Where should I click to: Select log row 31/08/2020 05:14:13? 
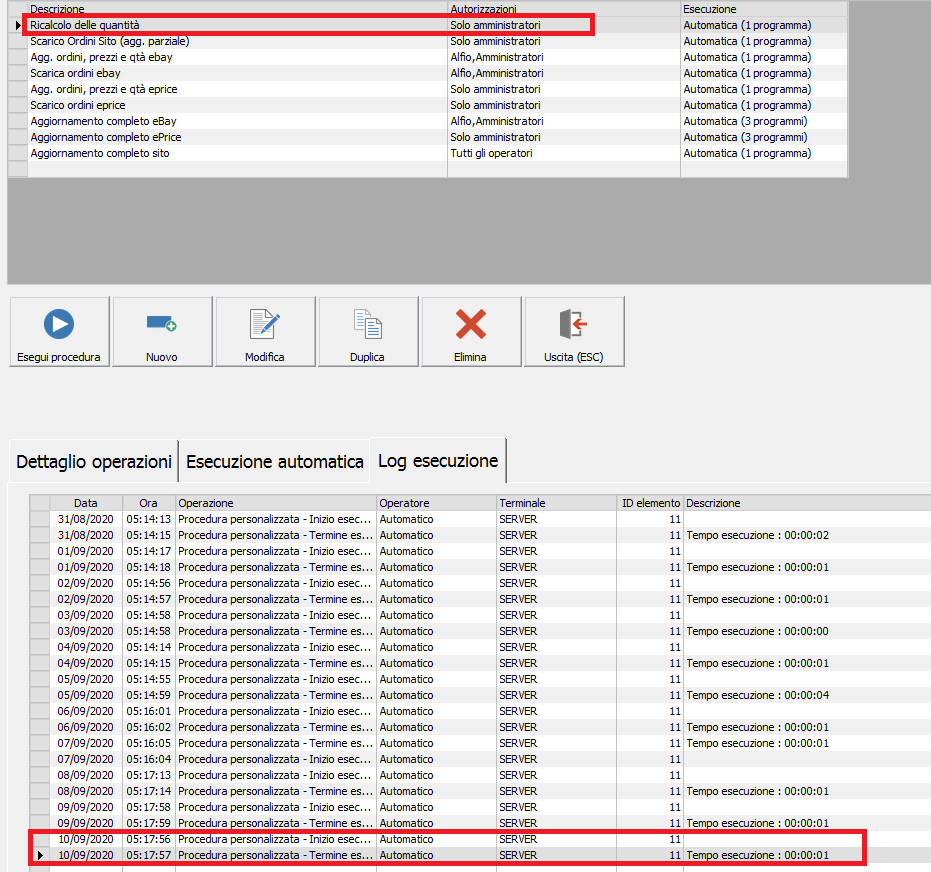[x=481, y=519]
